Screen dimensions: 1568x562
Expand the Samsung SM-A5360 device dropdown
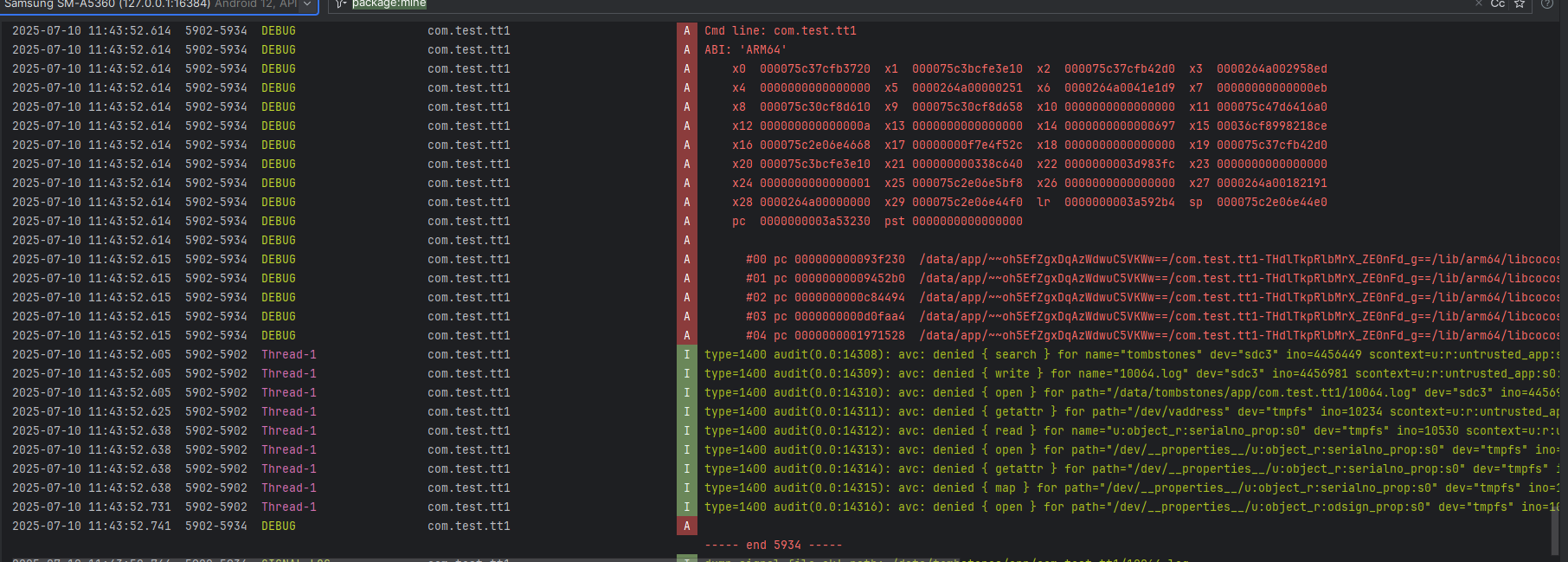click(x=306, y=4)
